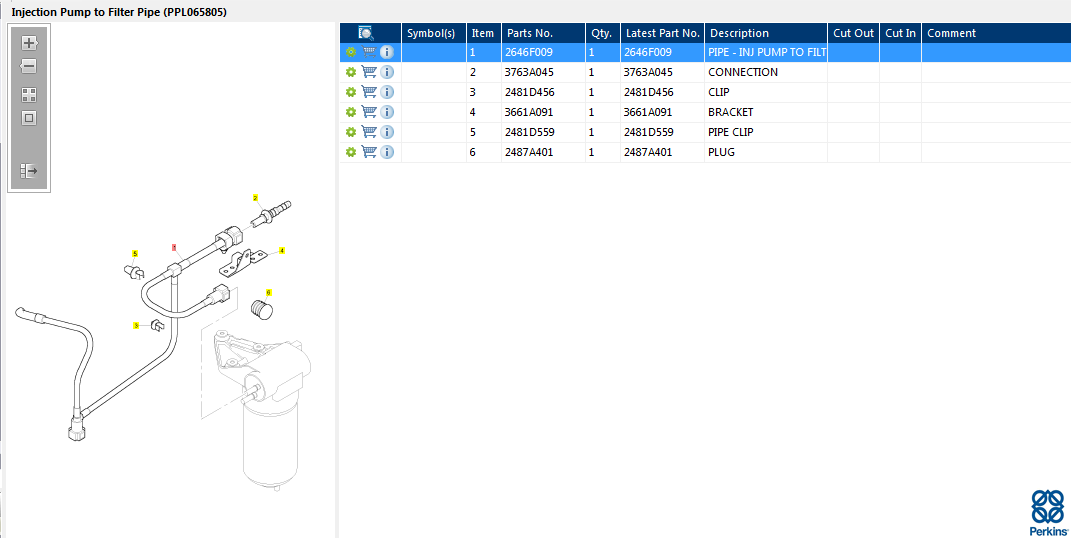Select callout 3 near the clip
The image size is (1071, 538).
[136, 326]
